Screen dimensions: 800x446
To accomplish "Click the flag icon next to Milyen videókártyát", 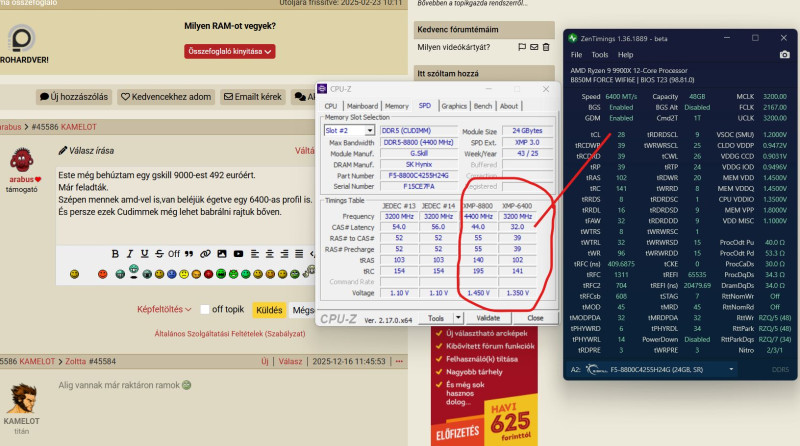I will click(x=521, y=47).
